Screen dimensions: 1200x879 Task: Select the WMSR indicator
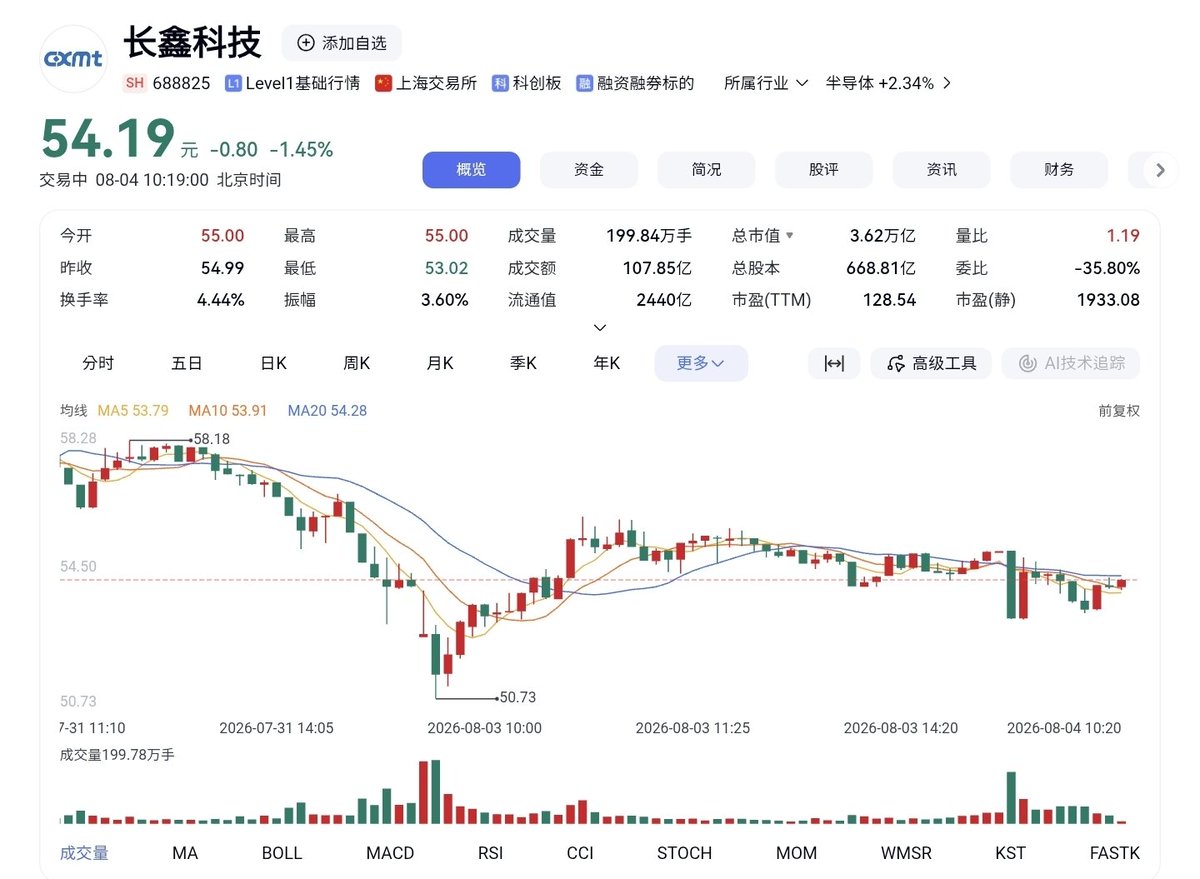pyautogui.click(x=906, y=853)
